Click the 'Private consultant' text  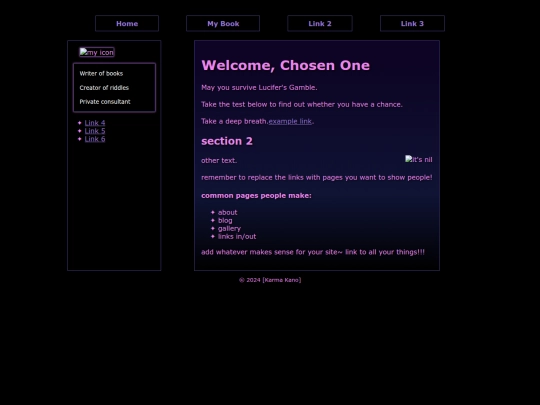[x=105, y=102]
